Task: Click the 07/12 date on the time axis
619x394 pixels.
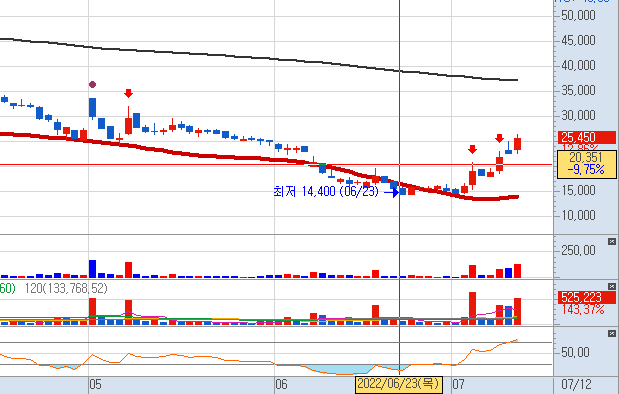Action: tap(576, 384)
